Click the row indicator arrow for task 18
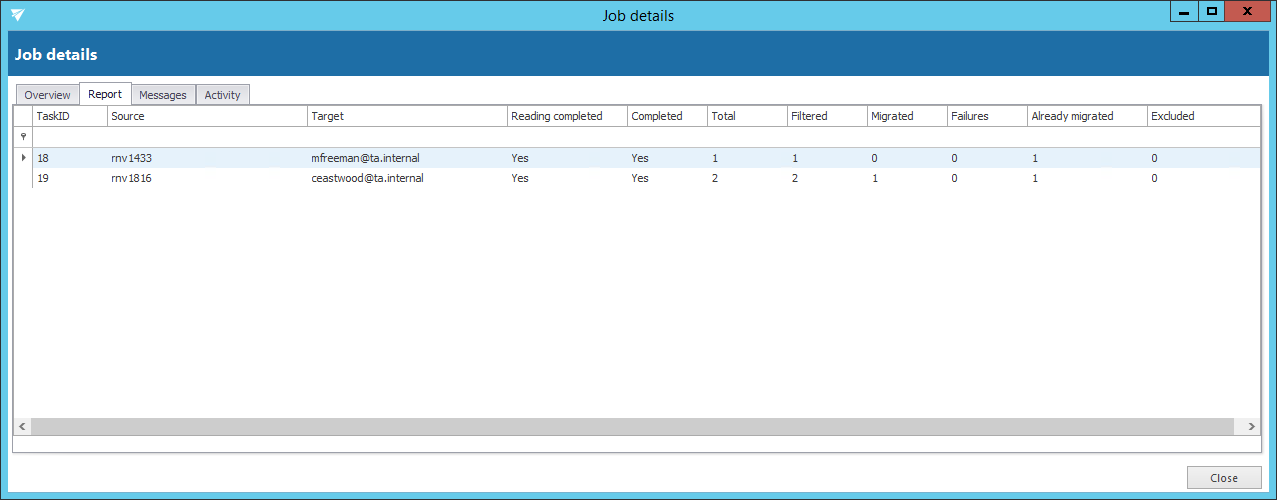Image resolution: width=1277 pixels, height=500 pixels. (23, 158)
